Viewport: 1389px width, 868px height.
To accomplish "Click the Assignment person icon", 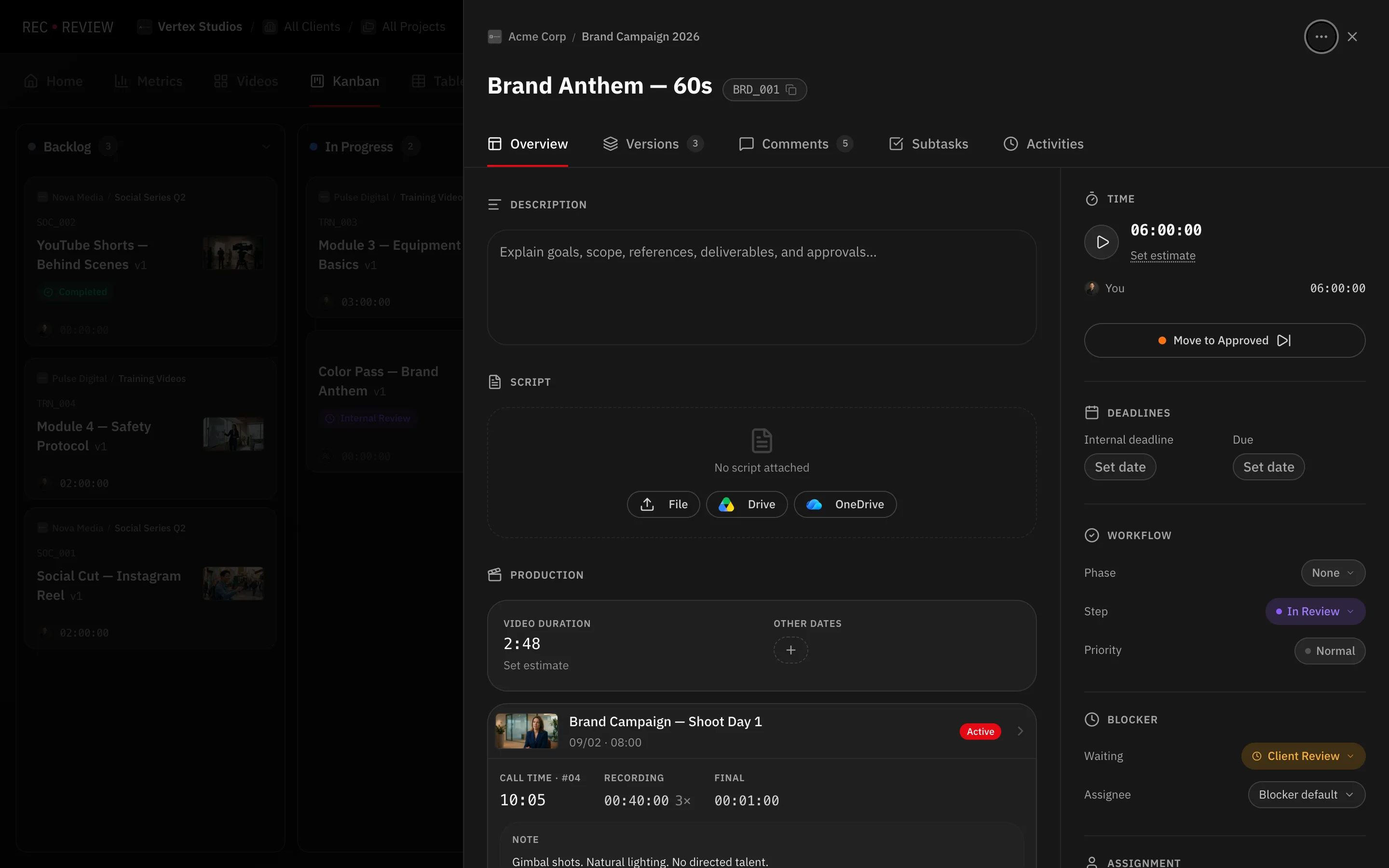I will point(1091,862).
